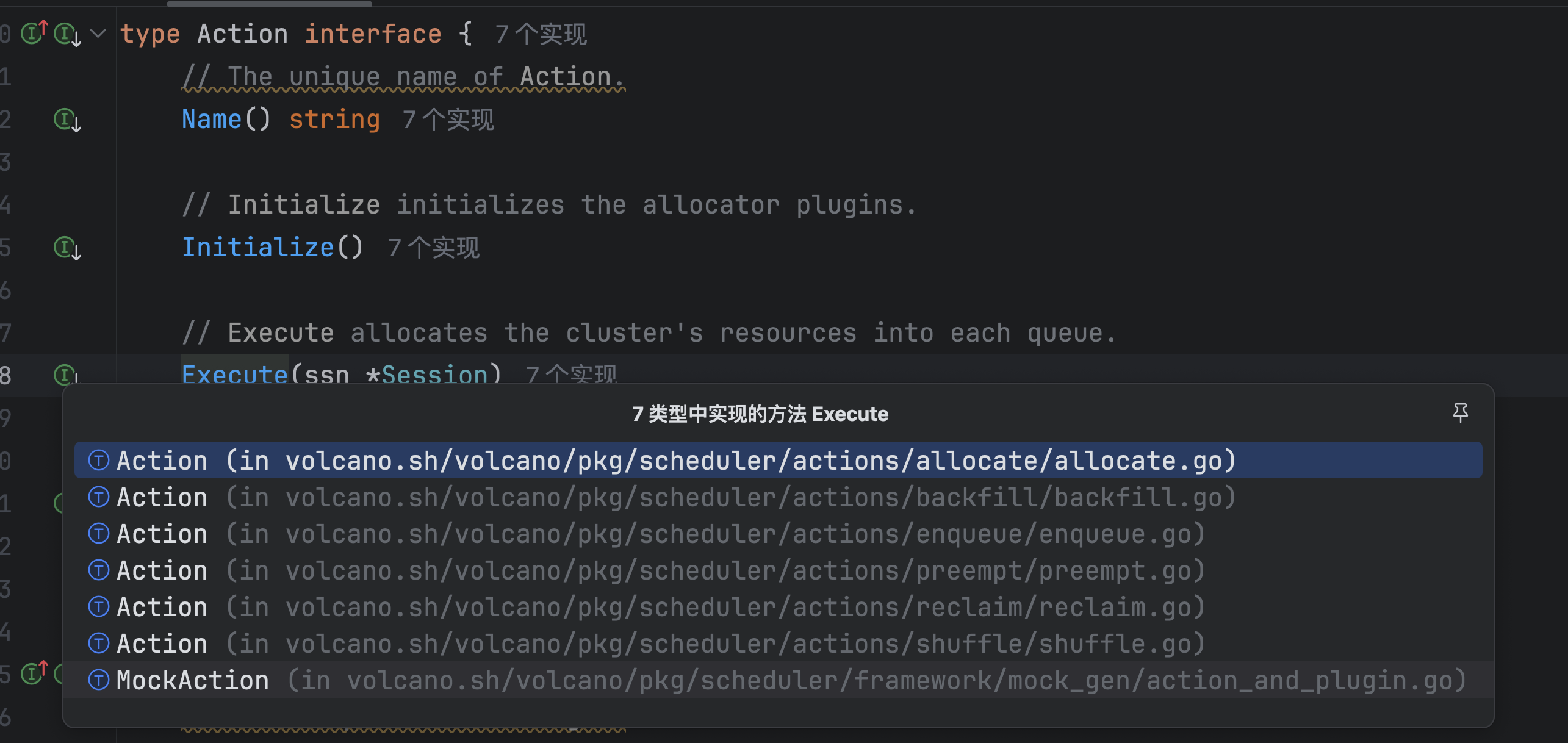The width and height of the screenshot is (1568, 743).
Task: Click the implemented-by gutter icon beside Name()
Action: click(x=67, y=120)
